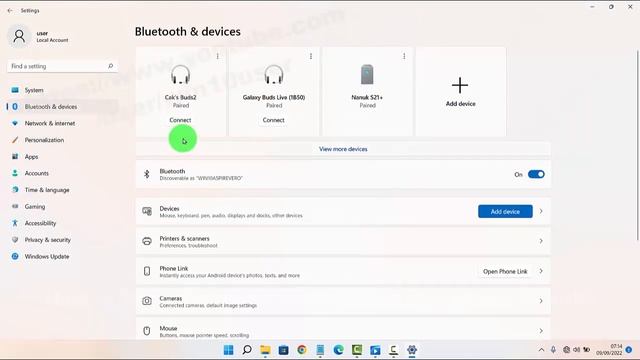This screenshot has height=360, width=640.
Task: Click the Add device plus tile
Action: 460,92
